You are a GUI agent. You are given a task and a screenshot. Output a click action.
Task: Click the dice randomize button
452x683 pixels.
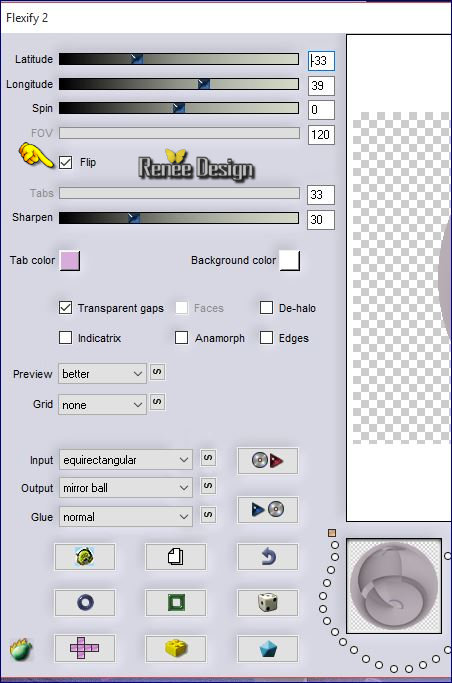[x=267, y=602]
